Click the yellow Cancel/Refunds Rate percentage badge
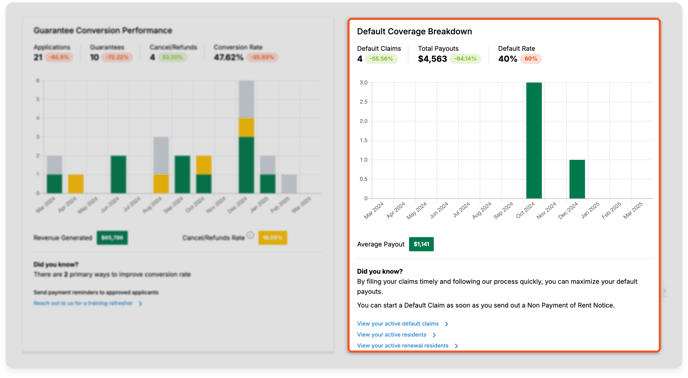Screen dimensions: 688x378 coord(272,238)
